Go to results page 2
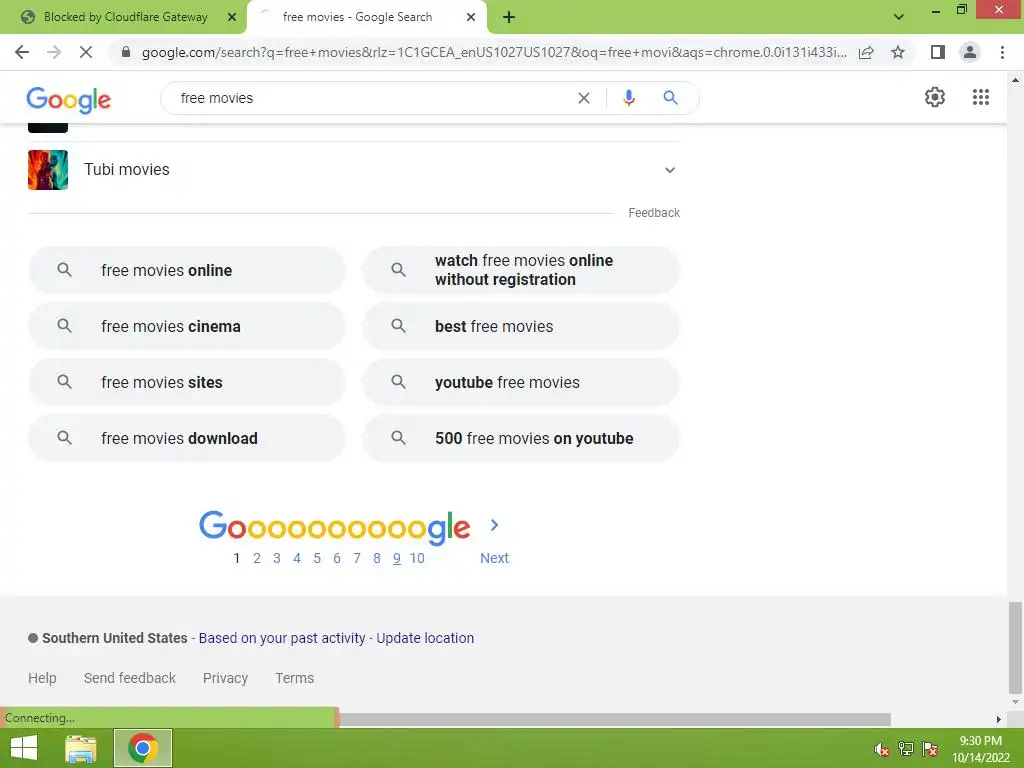 coord(257,558)
